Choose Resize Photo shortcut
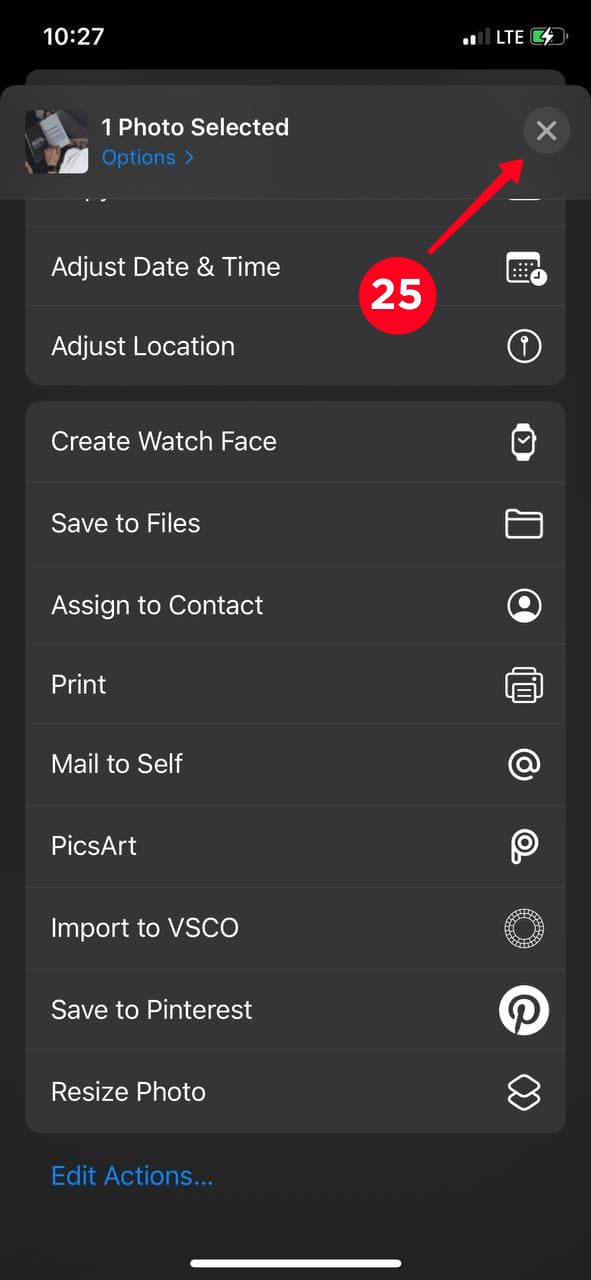This screenshot has height=1280, width=591. pyautogui.click(x=295, y=1092)
